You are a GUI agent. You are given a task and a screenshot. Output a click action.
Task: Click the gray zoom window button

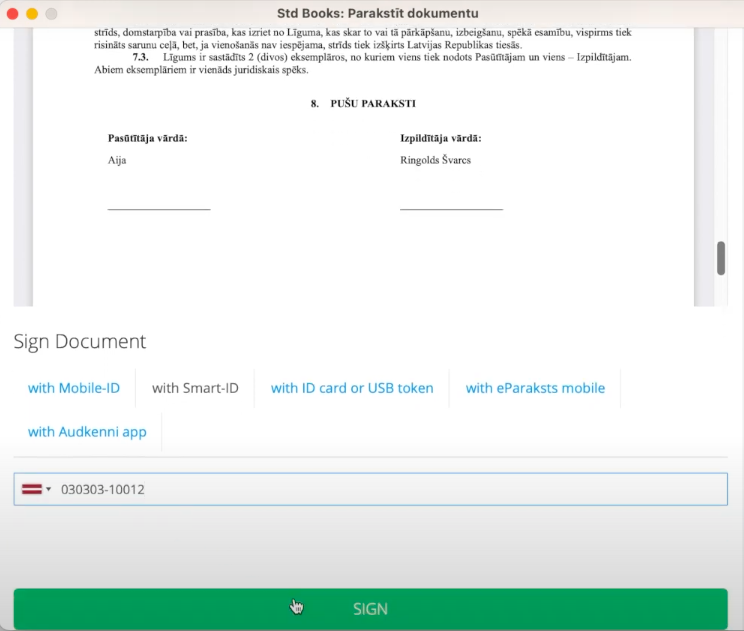(51, 14)
